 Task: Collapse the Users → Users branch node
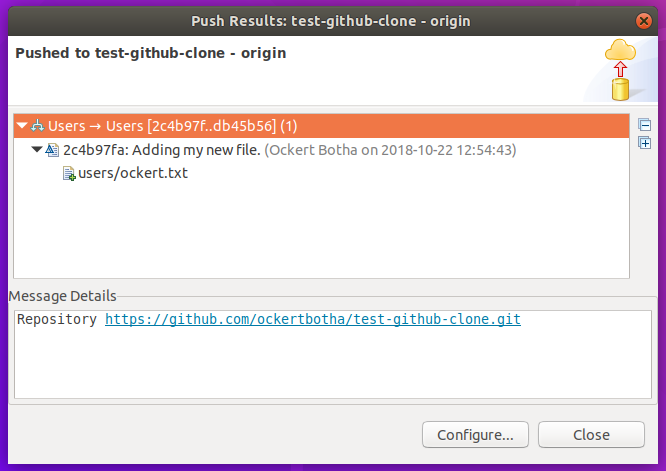tap(22, 126)
